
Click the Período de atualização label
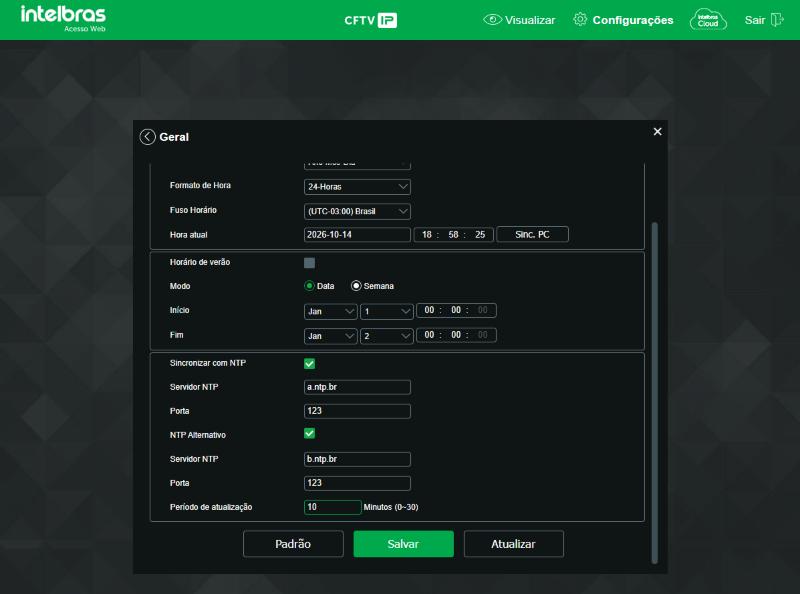[x=211, y=507]
